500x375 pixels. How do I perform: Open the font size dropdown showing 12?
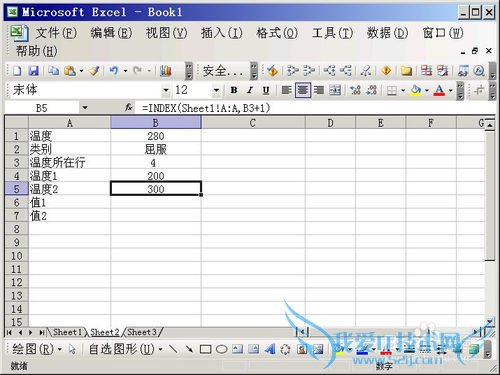(x=216, y=90)
